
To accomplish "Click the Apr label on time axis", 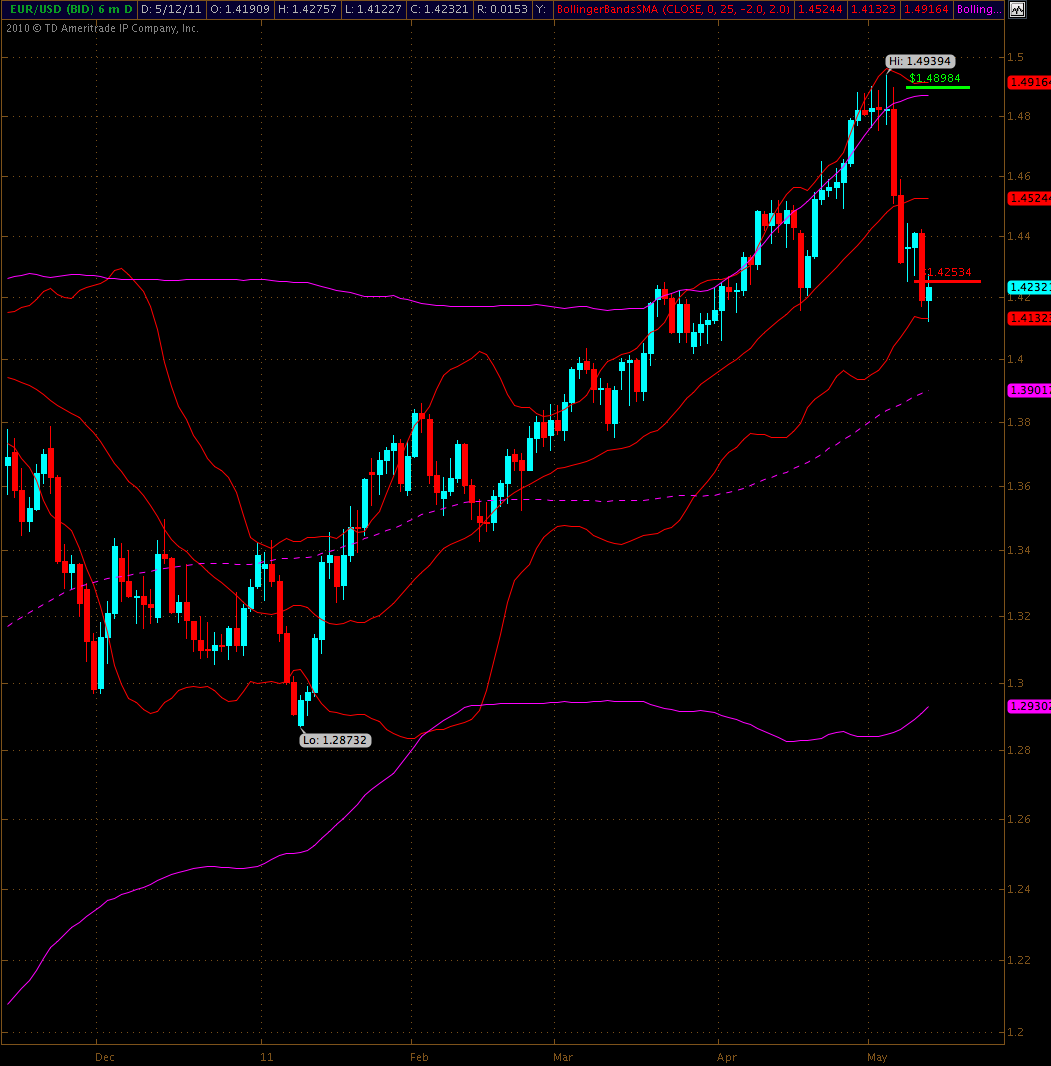I will click(727, 1055).
